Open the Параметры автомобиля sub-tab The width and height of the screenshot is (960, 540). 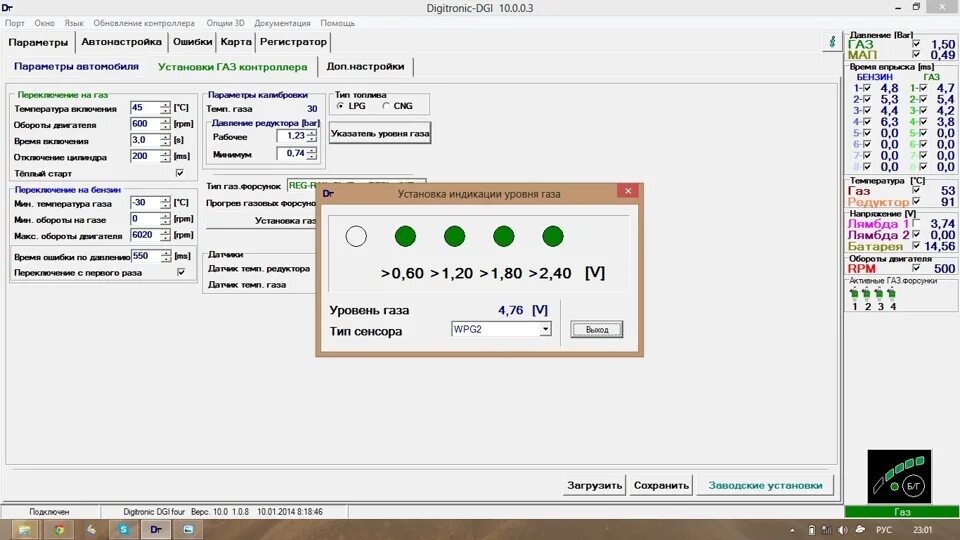click(77, 66)
